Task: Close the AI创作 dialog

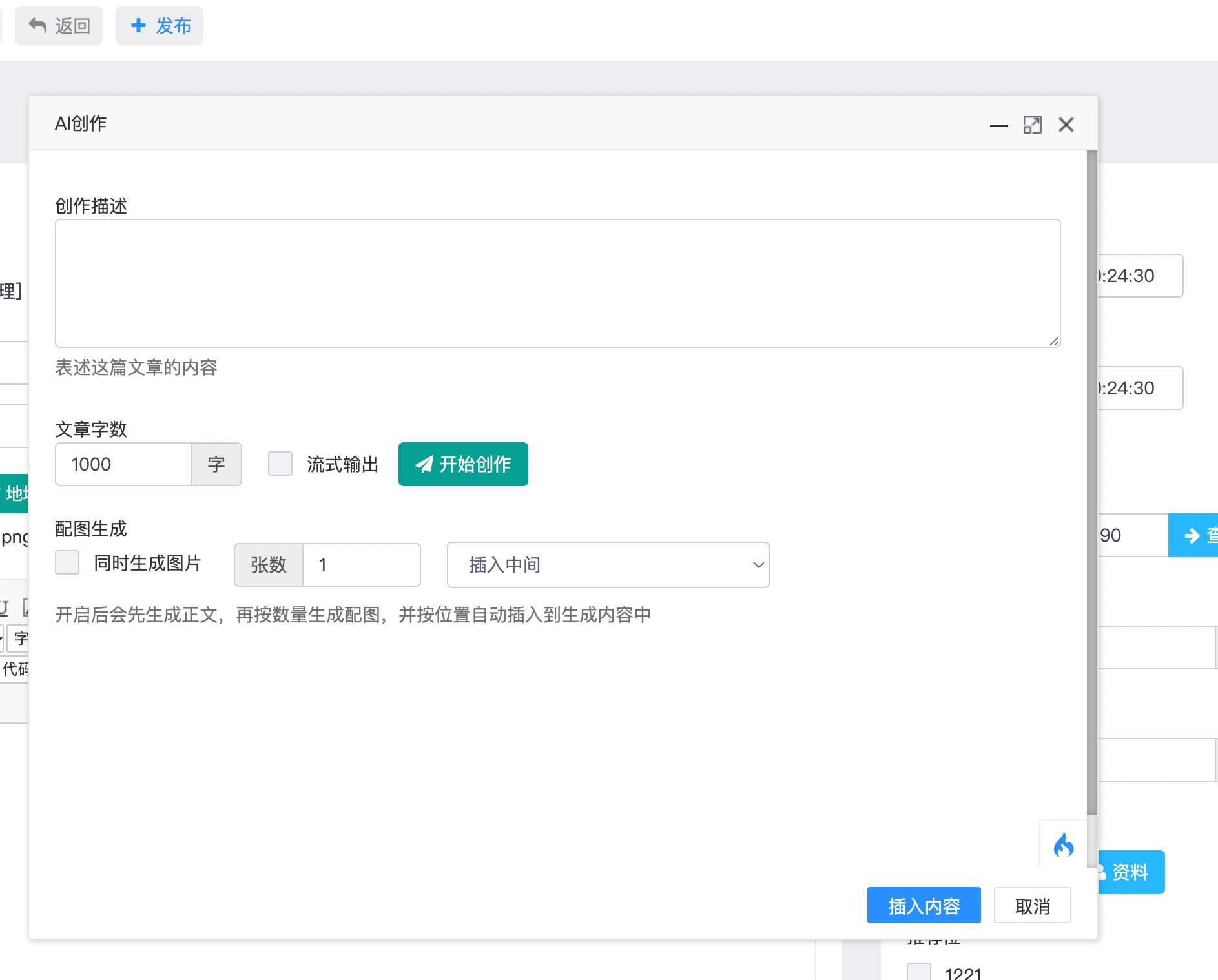Action: (x=1066, y=125)
